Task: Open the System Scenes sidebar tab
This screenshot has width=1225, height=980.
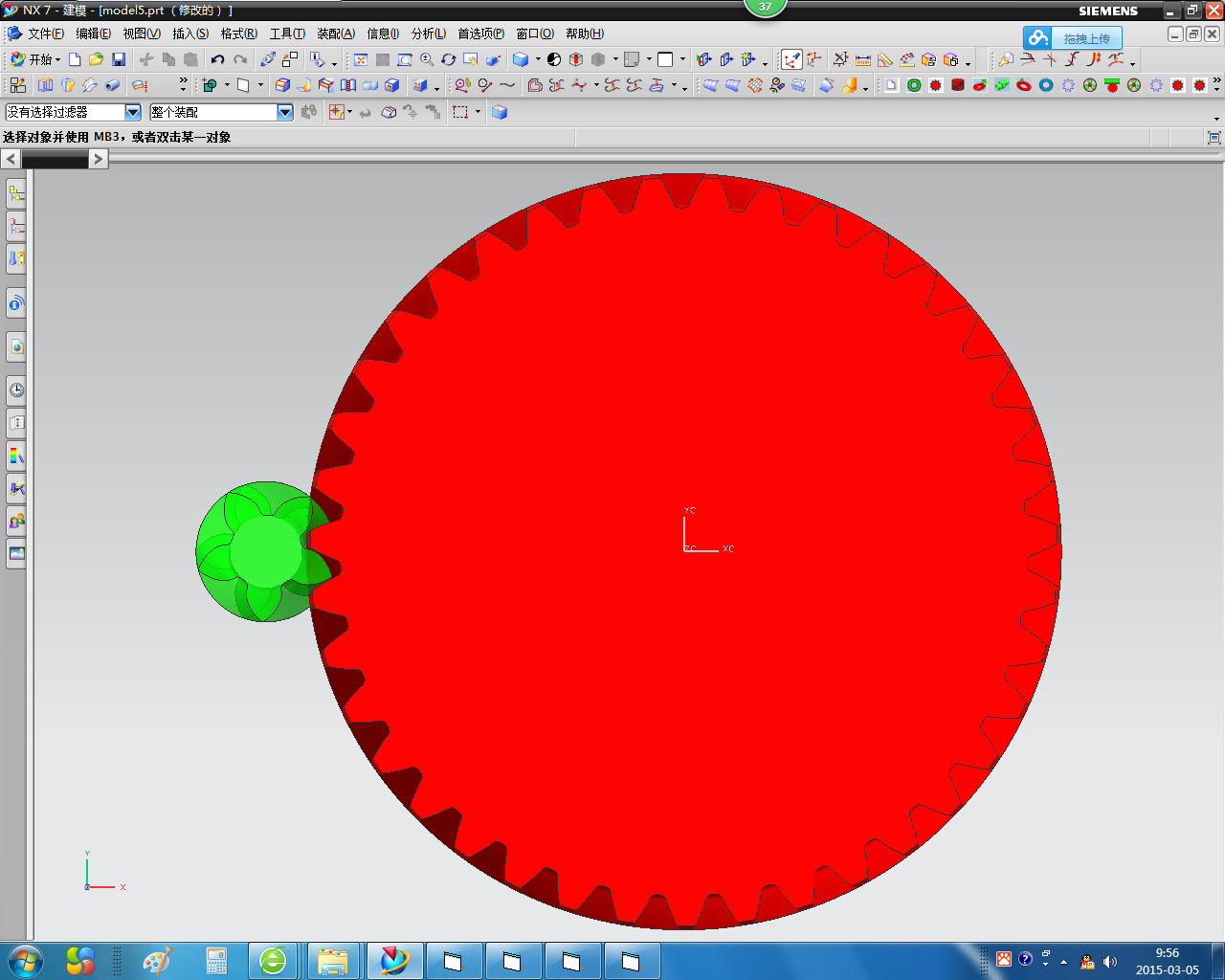Action: (16, 553)
